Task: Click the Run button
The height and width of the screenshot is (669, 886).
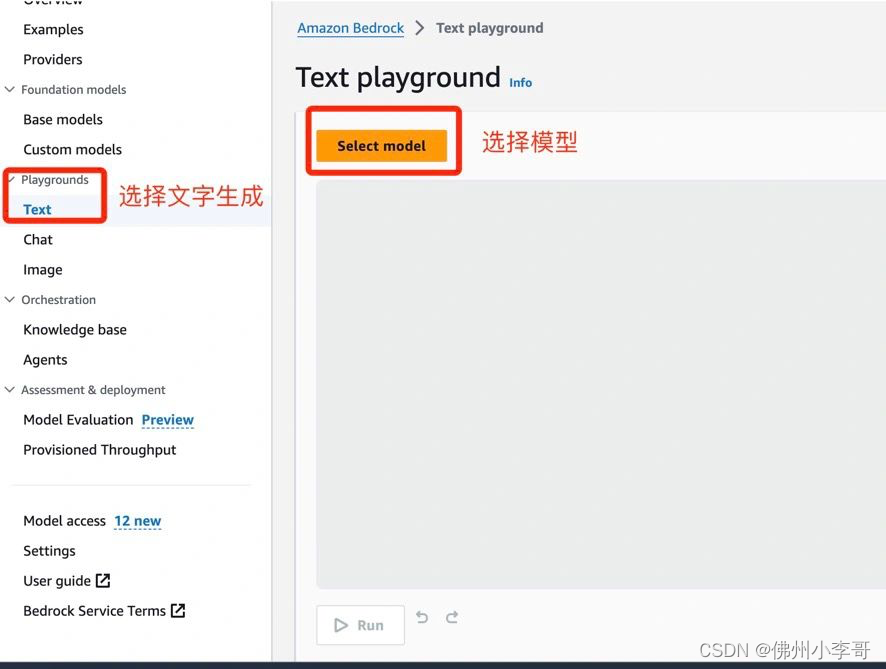Action: [361, 625]
